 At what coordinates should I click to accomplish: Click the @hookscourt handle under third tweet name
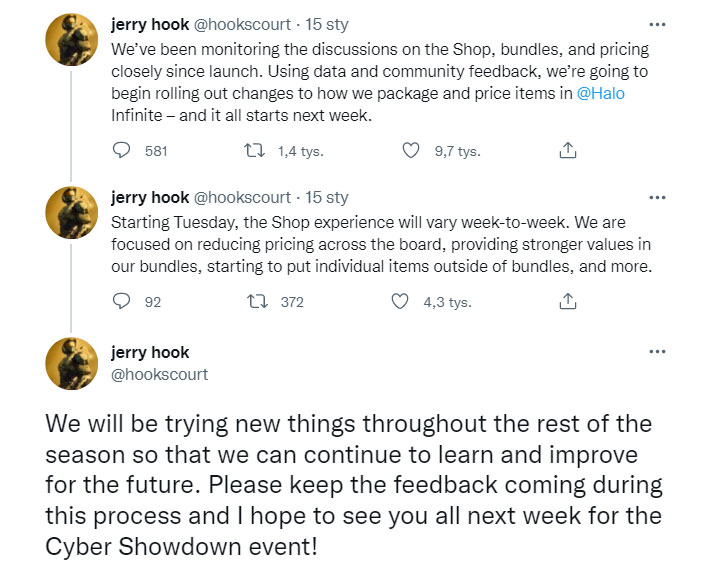pos(159,374)
